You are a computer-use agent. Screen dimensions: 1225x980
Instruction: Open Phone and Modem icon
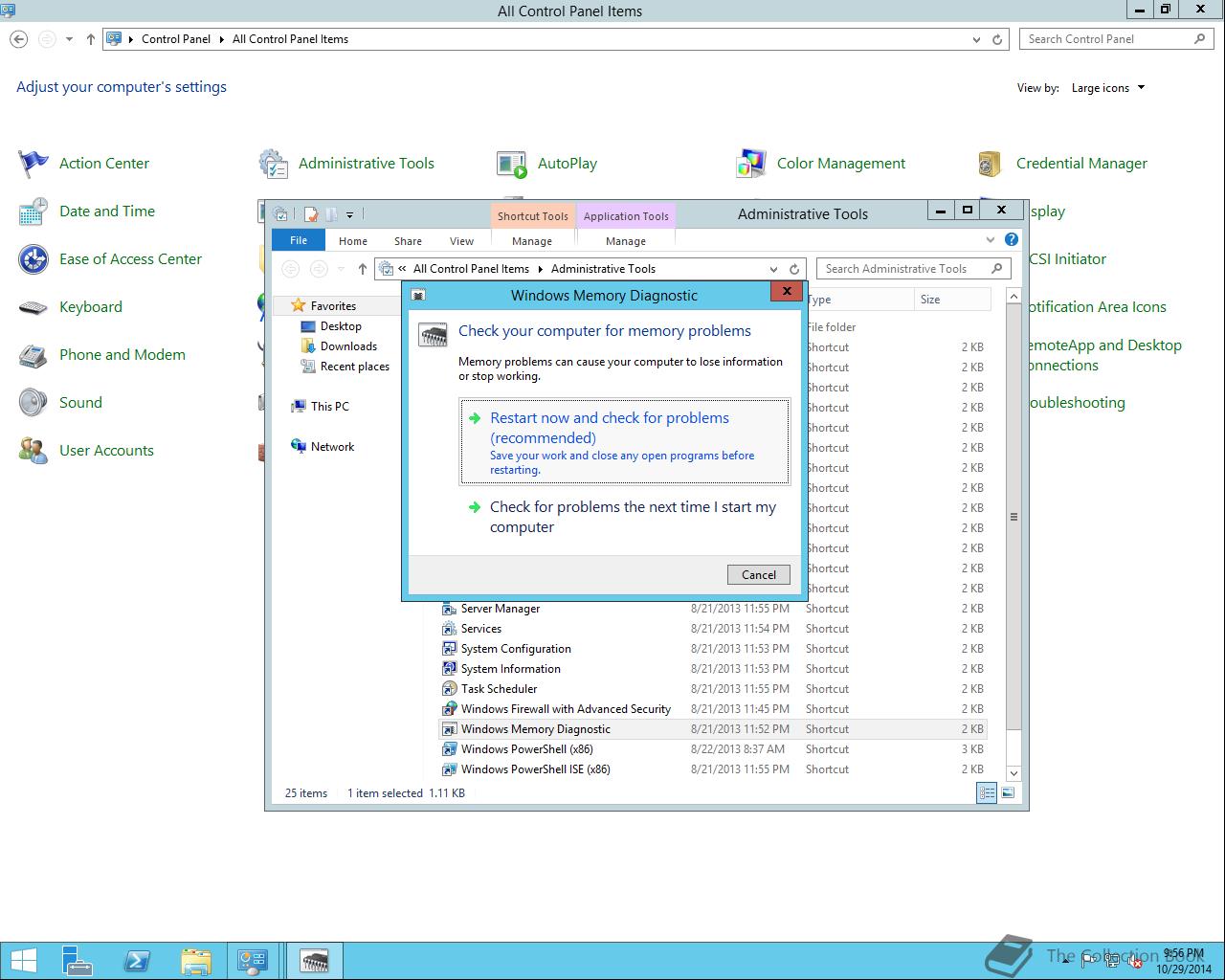point(33,355)
